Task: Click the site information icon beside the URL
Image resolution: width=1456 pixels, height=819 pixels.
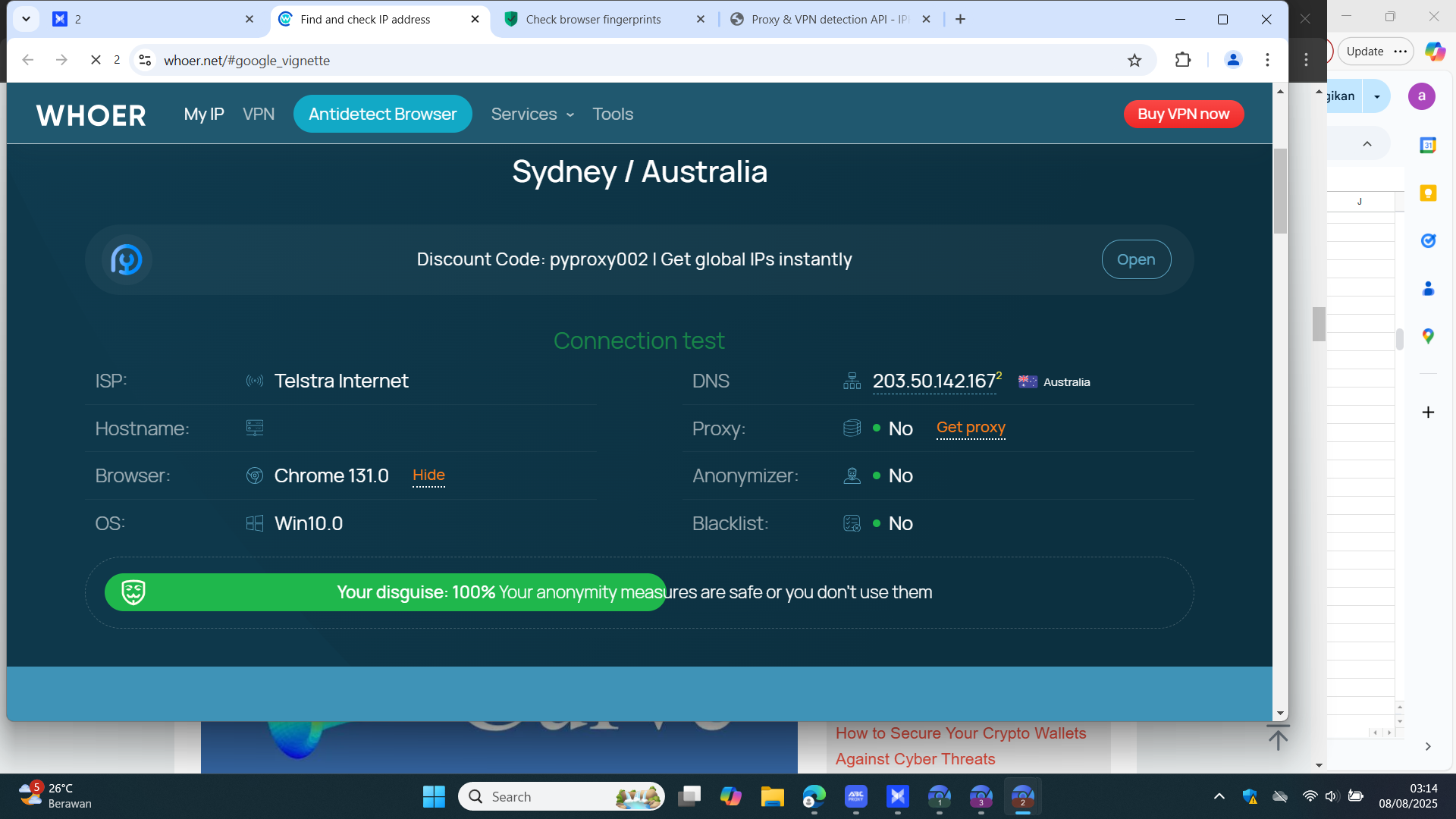Action: (x=146, y=61)
